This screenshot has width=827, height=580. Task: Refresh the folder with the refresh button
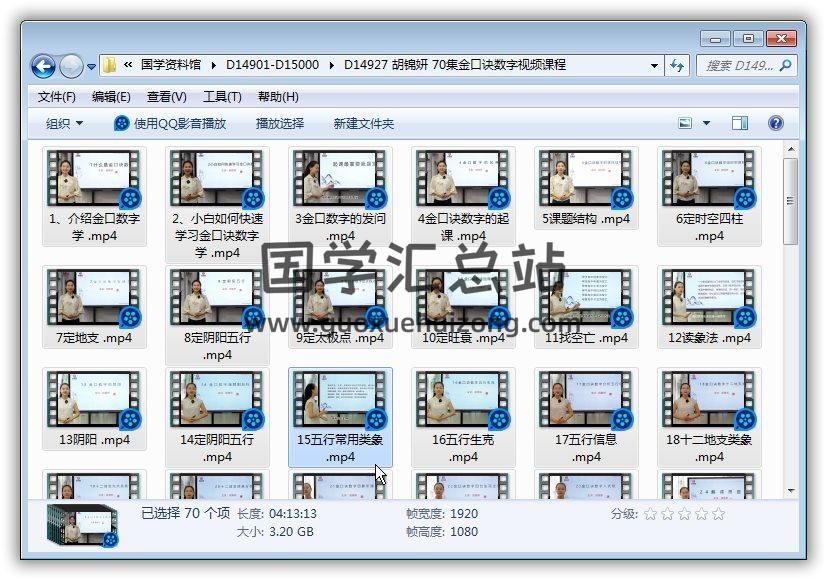(677, 66)
